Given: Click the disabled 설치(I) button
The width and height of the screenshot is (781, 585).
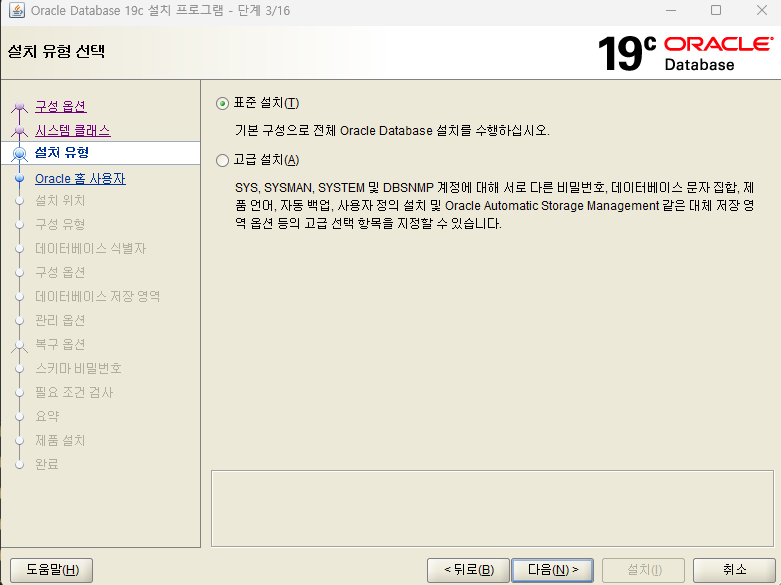Looking at the screenshot, I should (644, 570).
